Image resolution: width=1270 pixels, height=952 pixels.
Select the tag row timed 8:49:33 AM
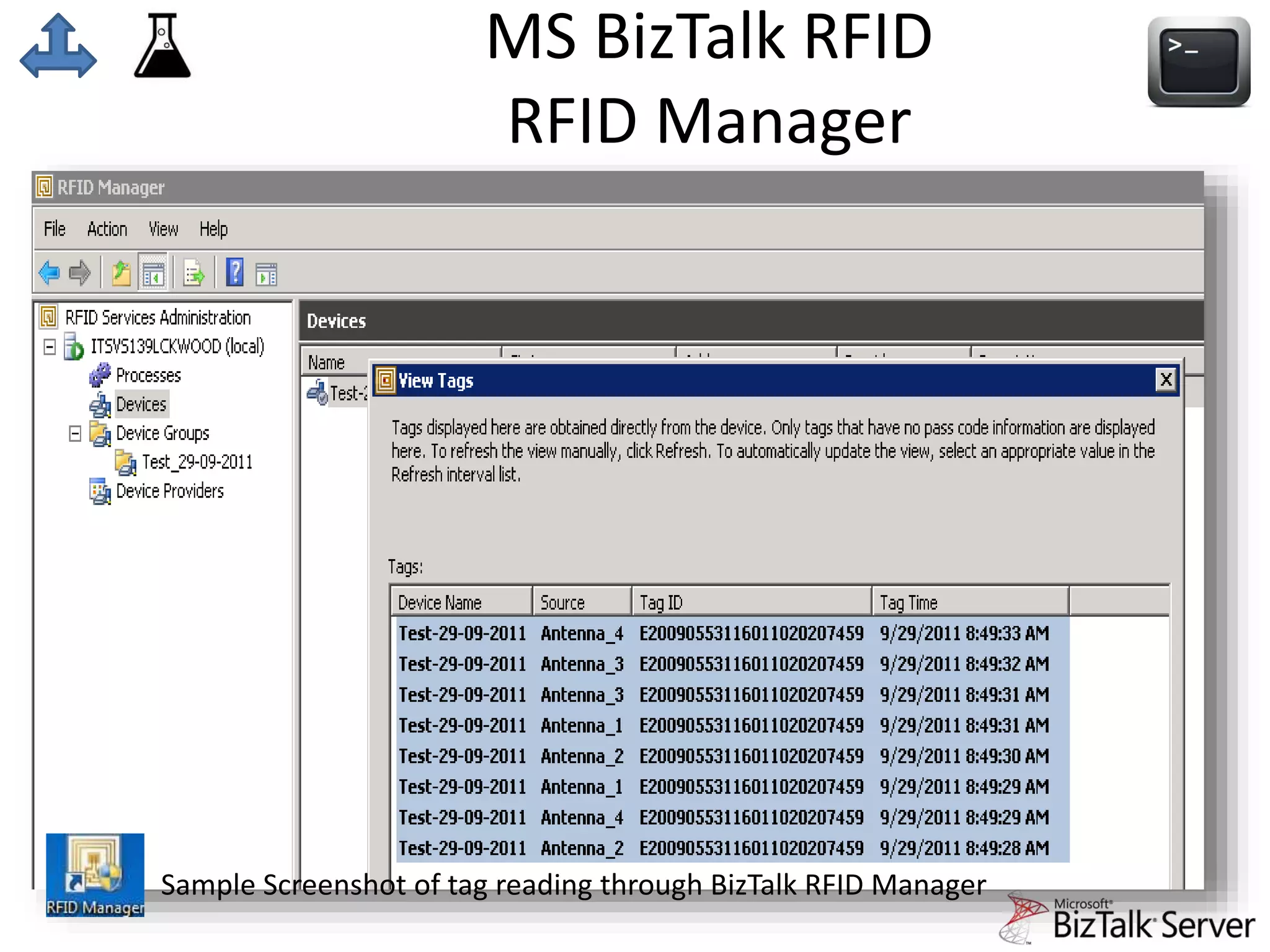pos(733,633)
